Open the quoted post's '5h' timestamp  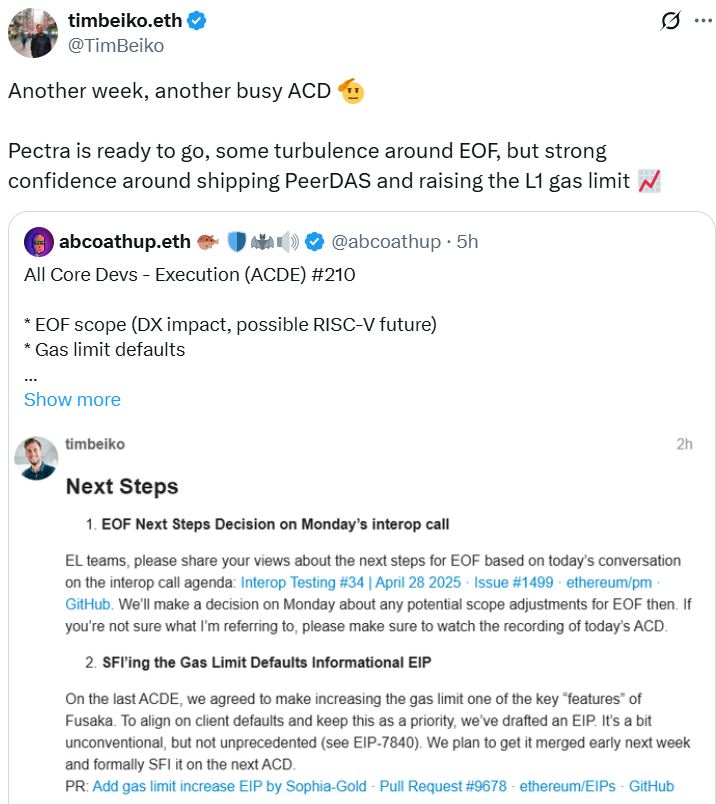(x=466, y=242)
